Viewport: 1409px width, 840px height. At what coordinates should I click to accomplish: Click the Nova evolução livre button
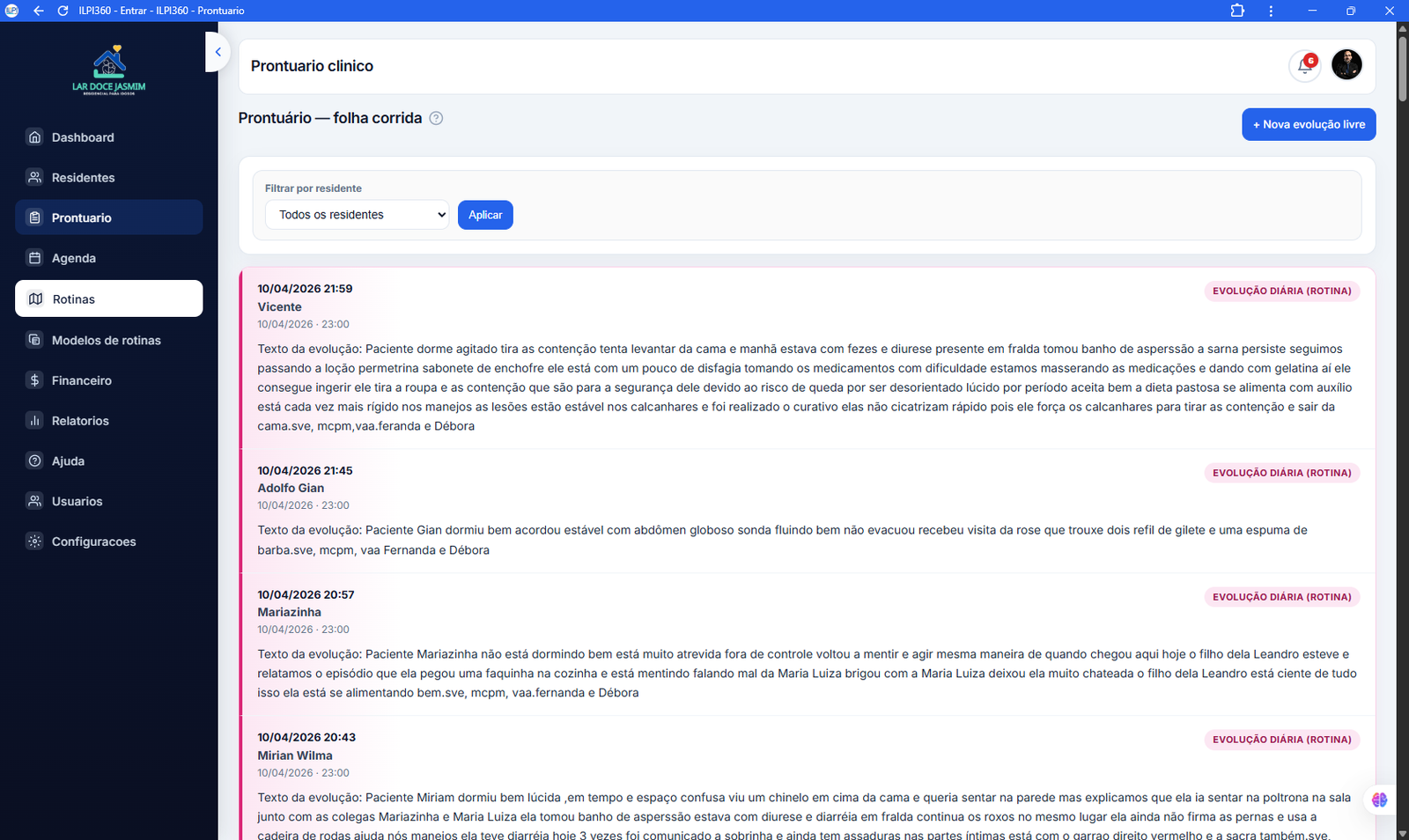1309,124
